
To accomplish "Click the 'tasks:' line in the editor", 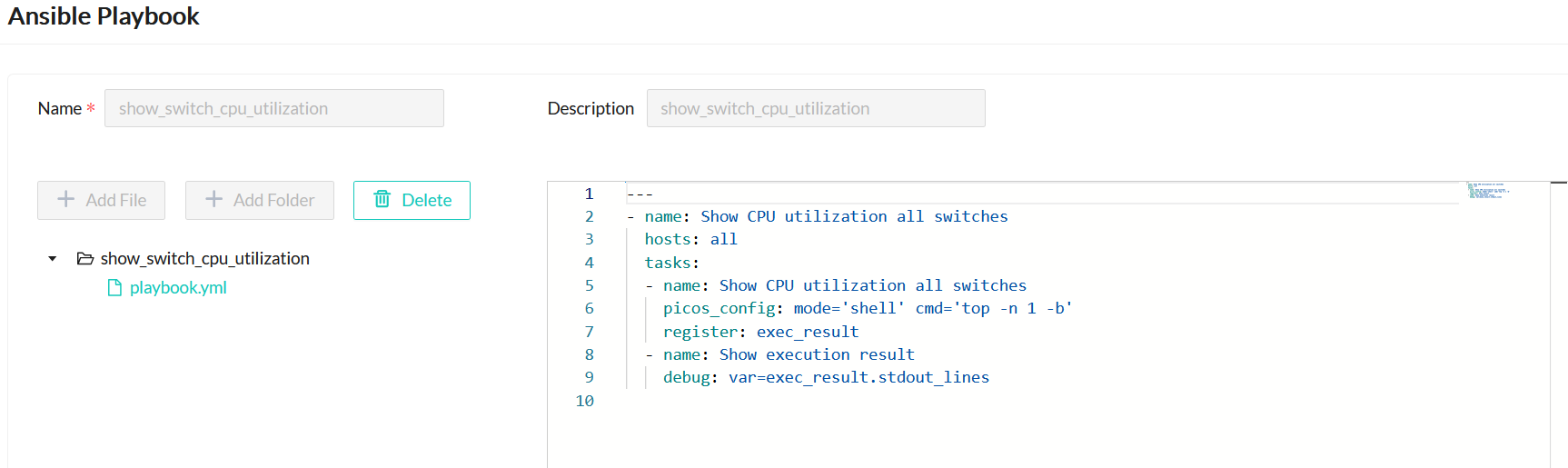I will [671, 263].
